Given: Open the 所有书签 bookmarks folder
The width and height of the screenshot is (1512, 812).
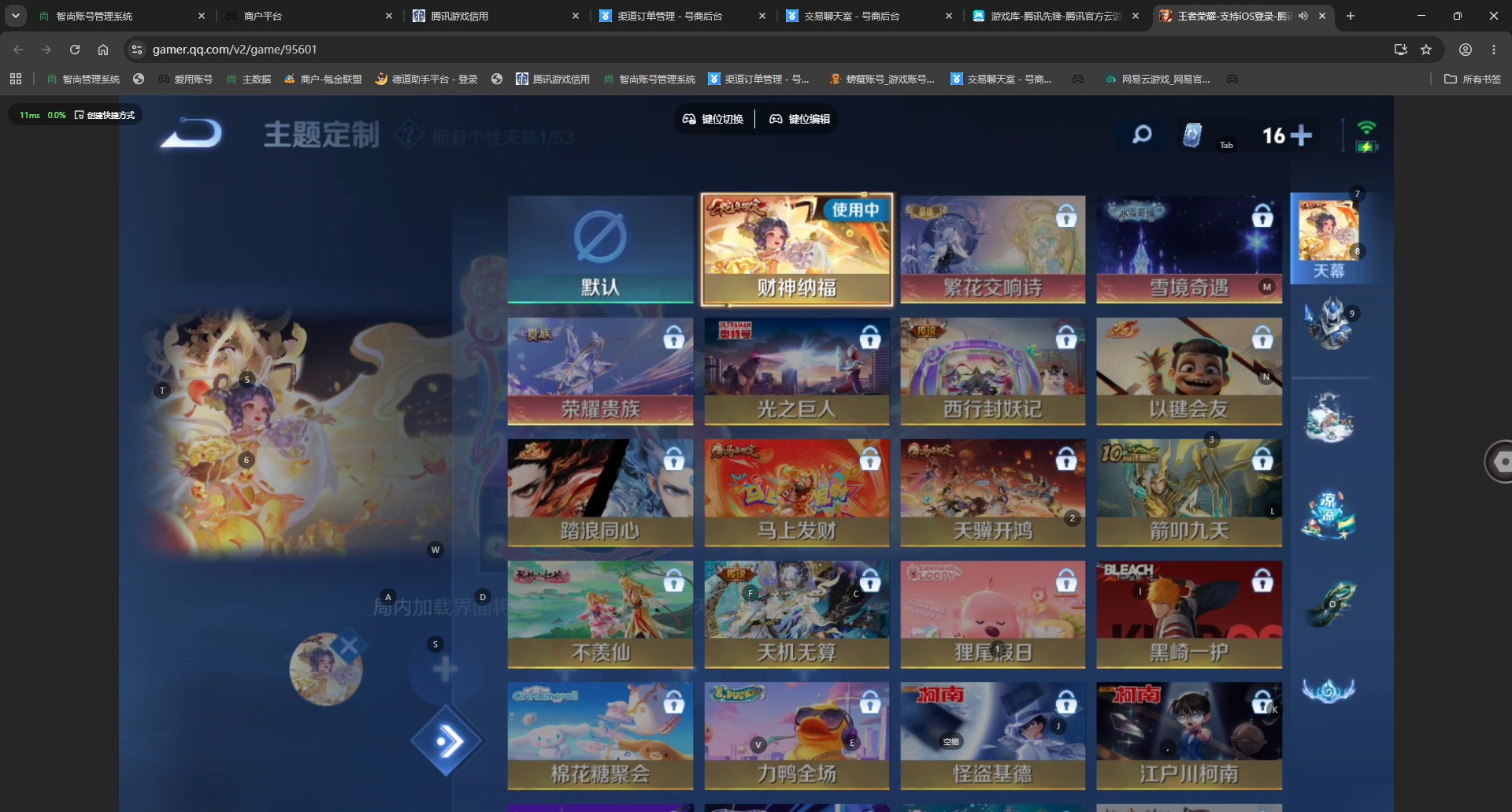Looking at the screenshot, I should (1473, 79).
